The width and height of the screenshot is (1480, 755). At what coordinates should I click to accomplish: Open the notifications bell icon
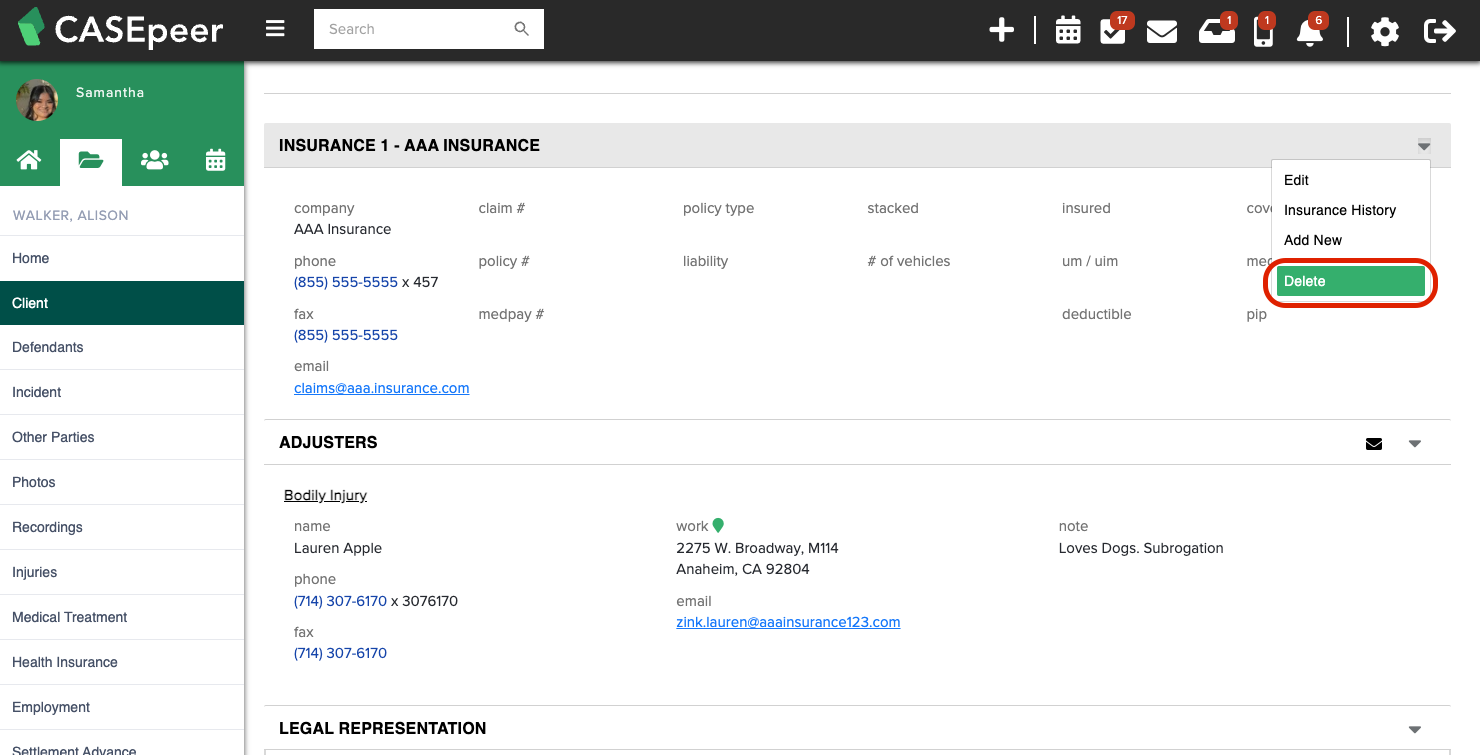(1309, 32)
